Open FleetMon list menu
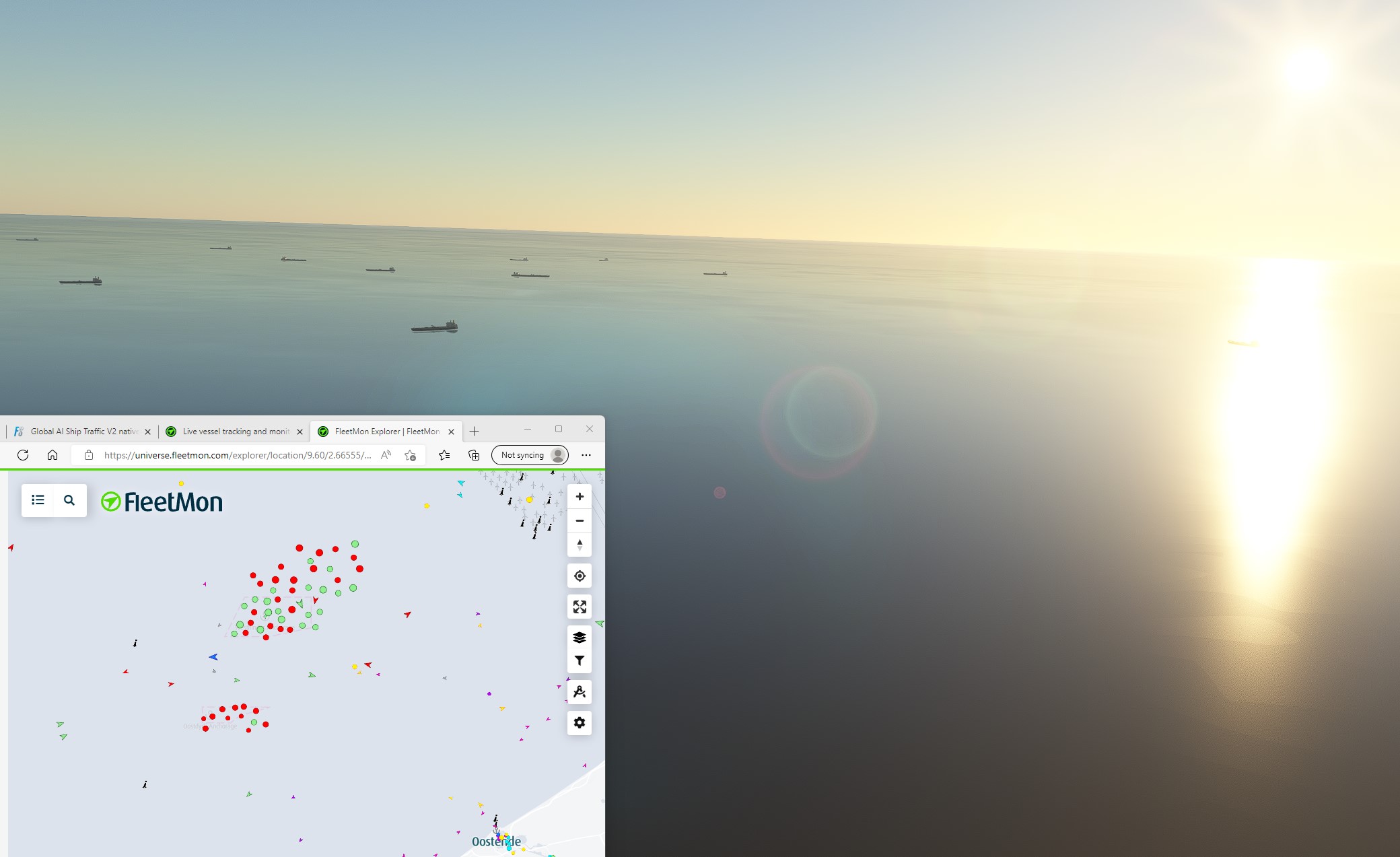The width and height of the screenshot is (1400, 857). pyautogui.click(x=38, y=500)
